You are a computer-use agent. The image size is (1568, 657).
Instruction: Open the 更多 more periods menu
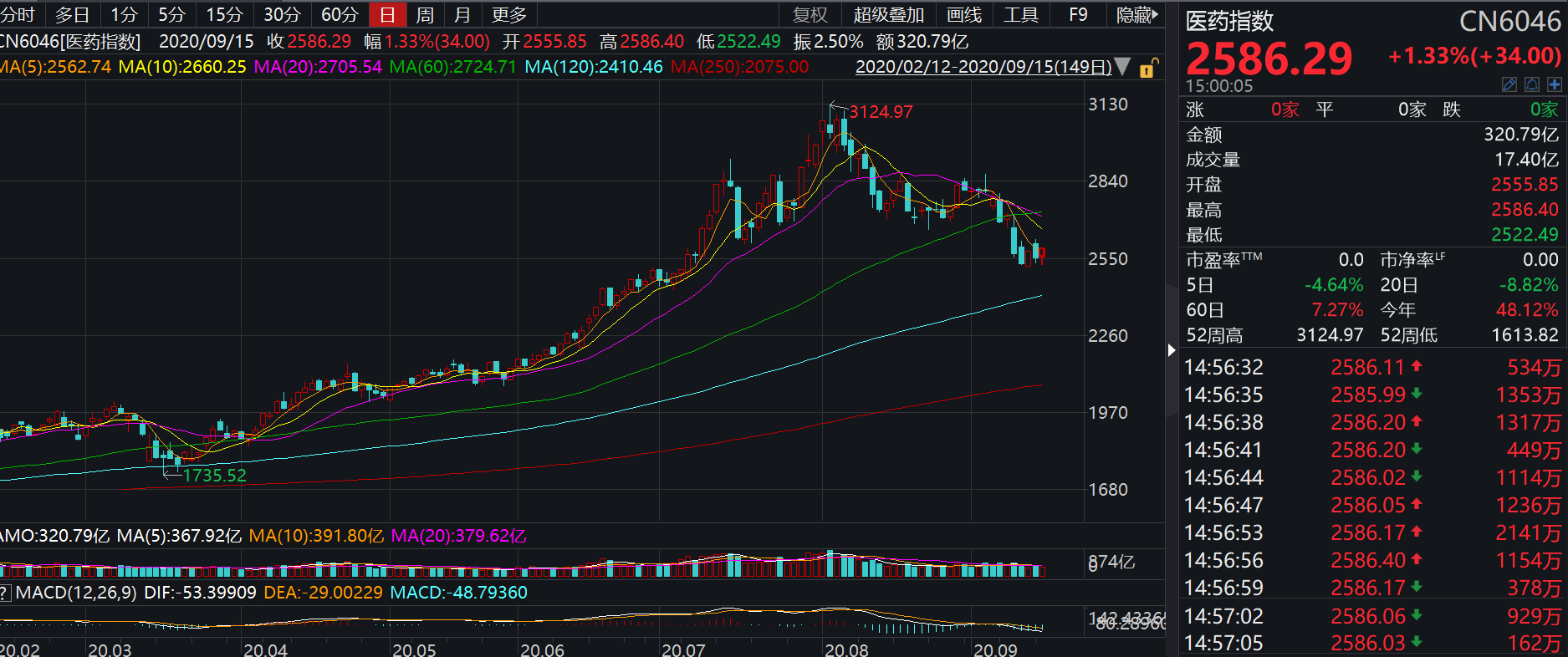pyautogui.click(x=509, y=15)
